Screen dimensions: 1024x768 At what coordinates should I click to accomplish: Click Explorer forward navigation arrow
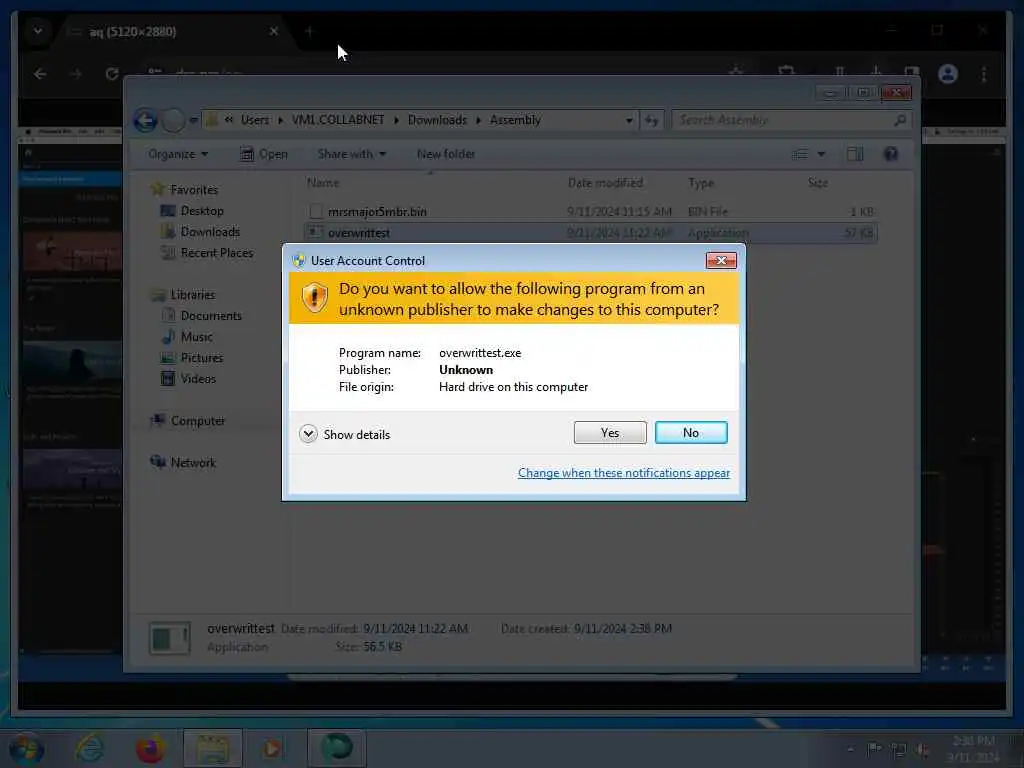tap(173, 120)
